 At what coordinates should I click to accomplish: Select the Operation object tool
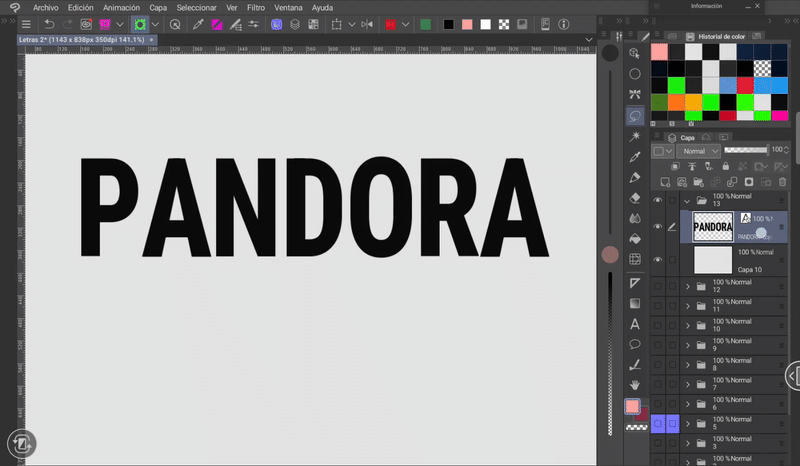coord(635,53)
